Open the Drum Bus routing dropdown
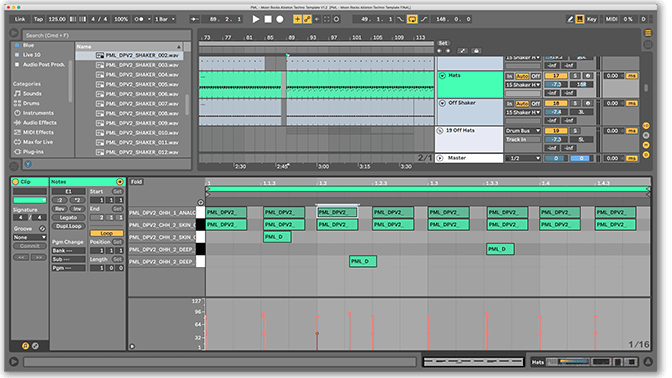 (523, 131)
